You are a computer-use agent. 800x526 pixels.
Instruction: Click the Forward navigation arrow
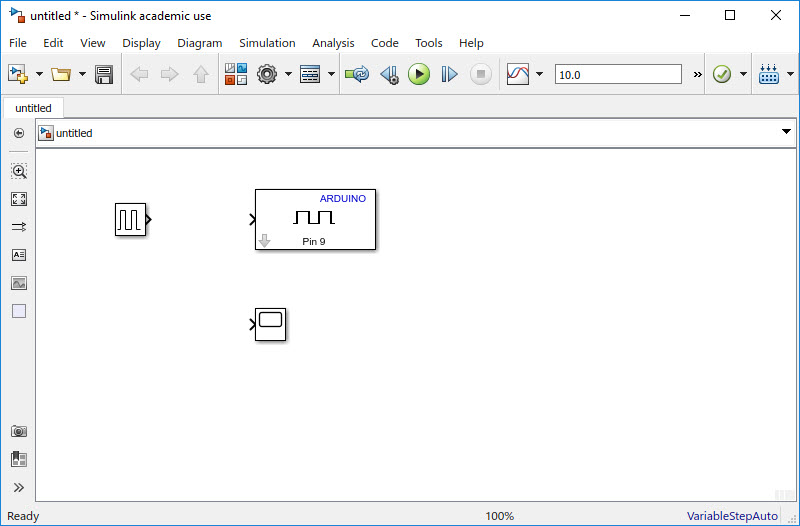(169, 74)
